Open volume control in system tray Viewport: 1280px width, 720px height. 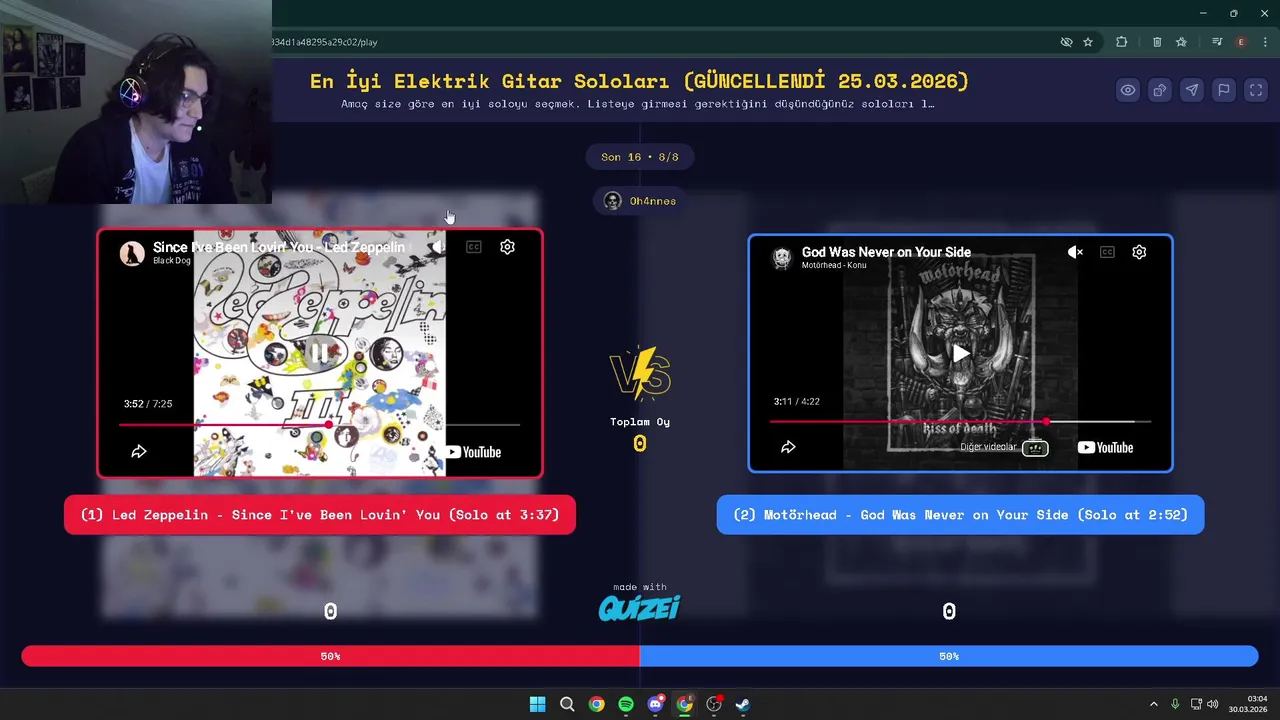pyautogui.click(x=1213, y=704)
